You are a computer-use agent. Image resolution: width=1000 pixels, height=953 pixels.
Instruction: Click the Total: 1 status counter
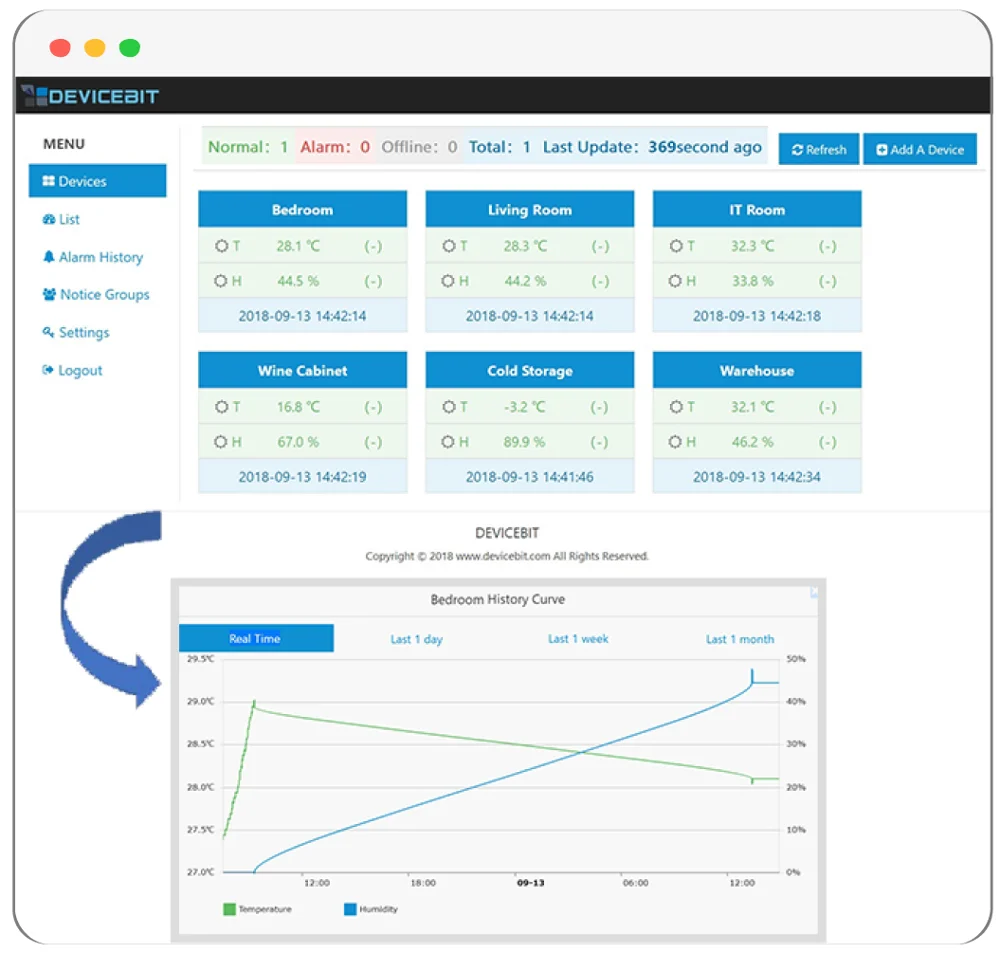coord(499,147)
